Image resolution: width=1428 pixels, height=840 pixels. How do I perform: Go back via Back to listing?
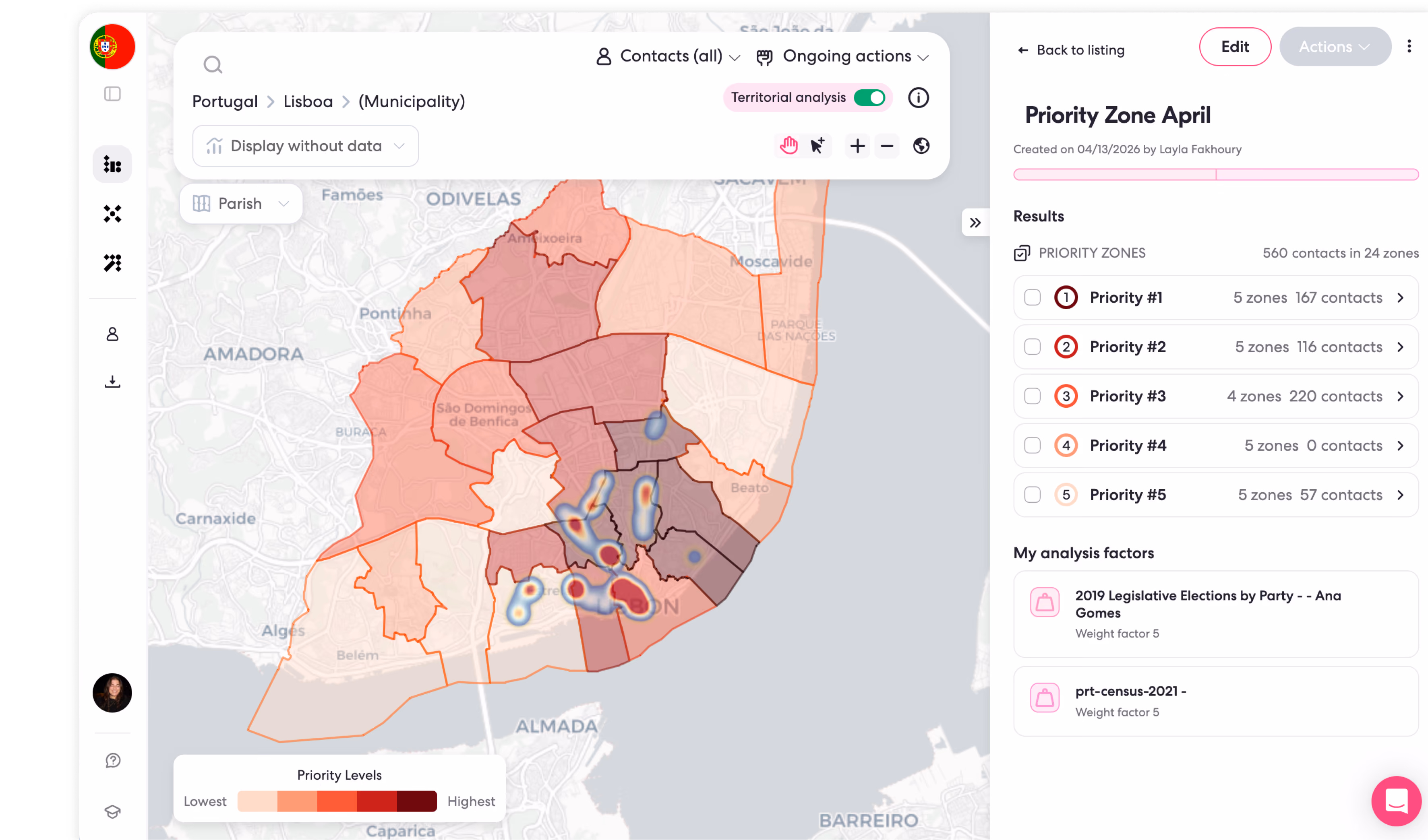[x=1071, y=50]
